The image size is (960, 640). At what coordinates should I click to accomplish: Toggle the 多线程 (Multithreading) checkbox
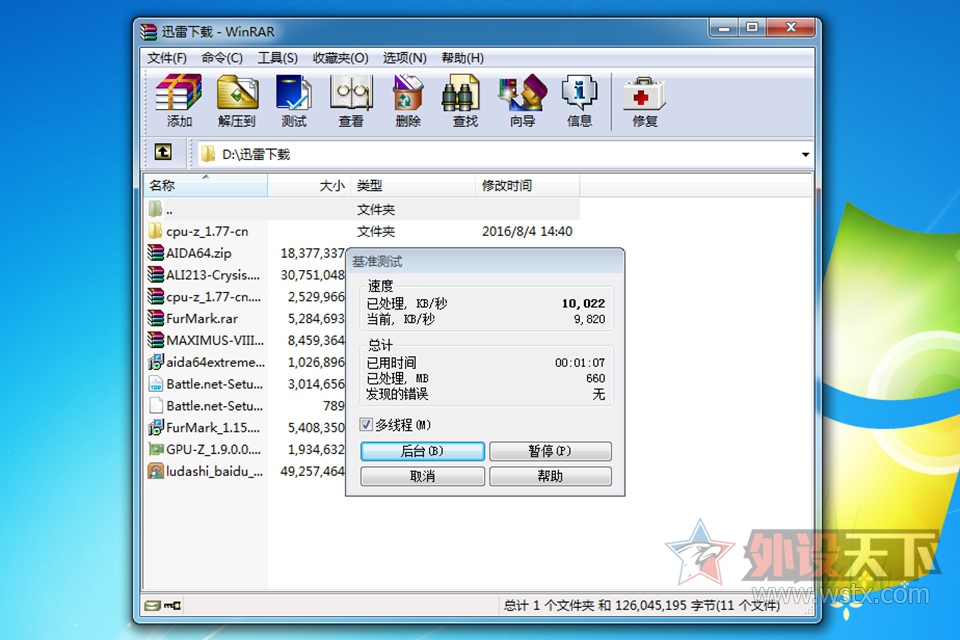coord(366,424)
